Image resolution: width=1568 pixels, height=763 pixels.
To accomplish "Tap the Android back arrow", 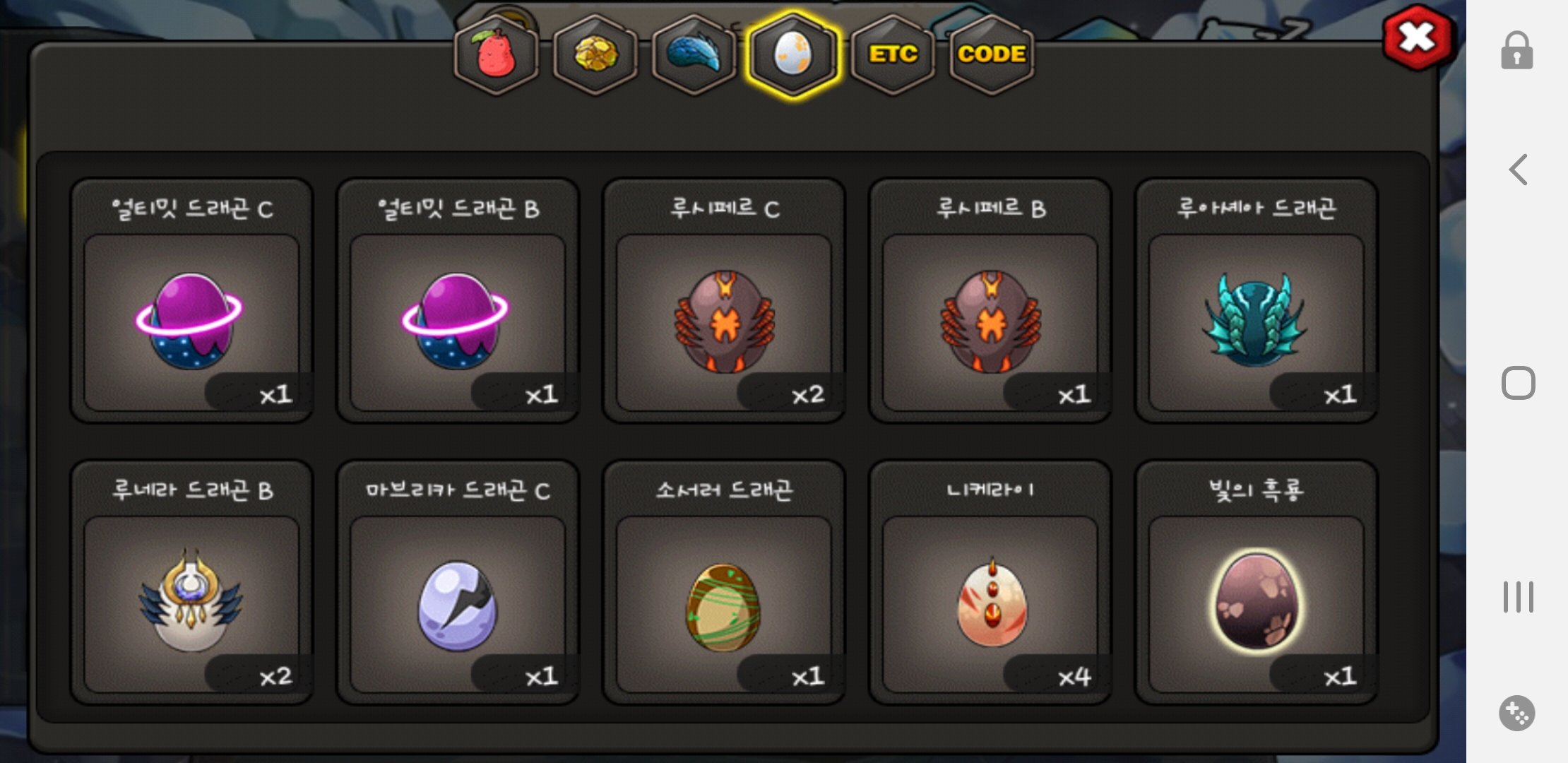I will tap(1518, 170).
